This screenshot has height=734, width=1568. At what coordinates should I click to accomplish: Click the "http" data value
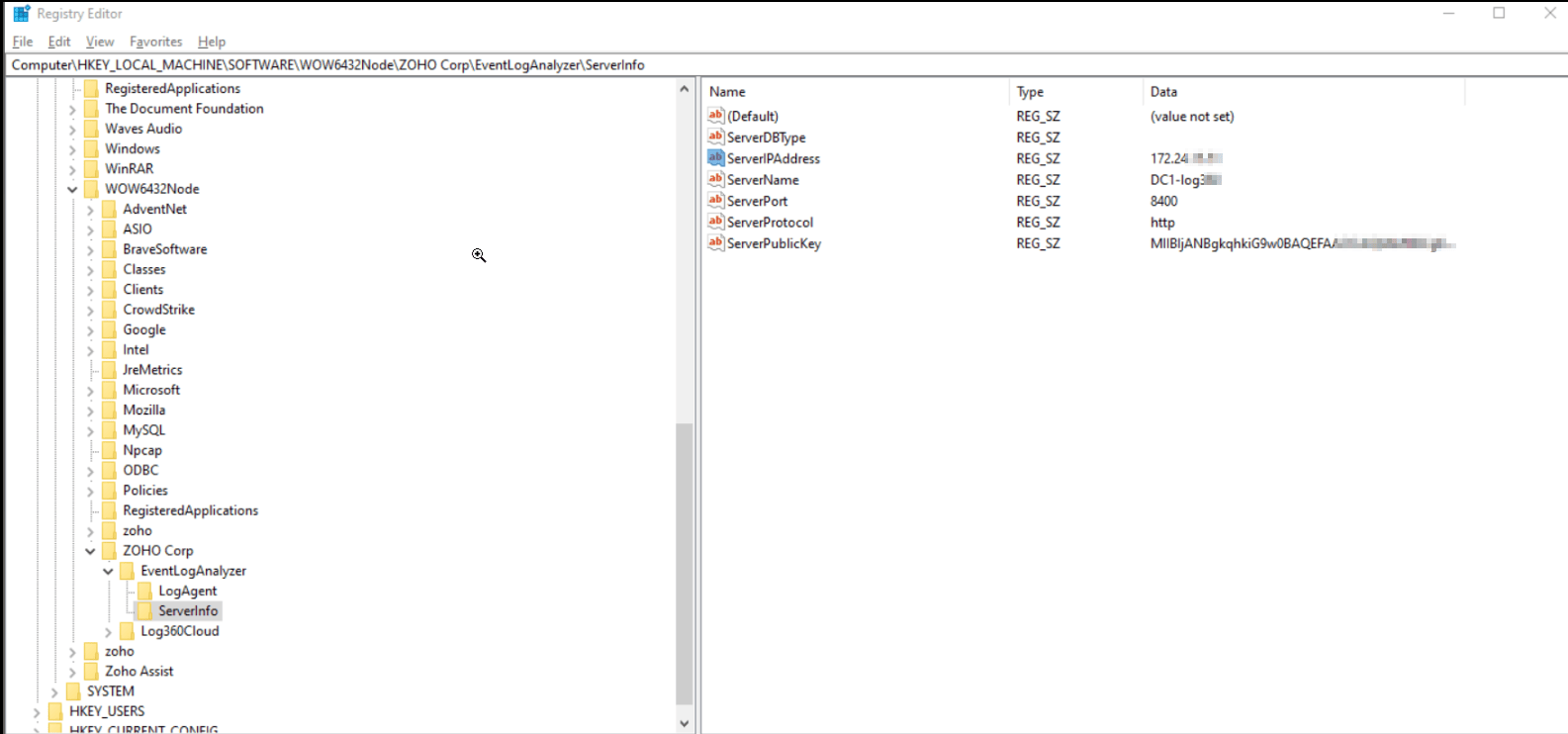tap(1162, 223)
